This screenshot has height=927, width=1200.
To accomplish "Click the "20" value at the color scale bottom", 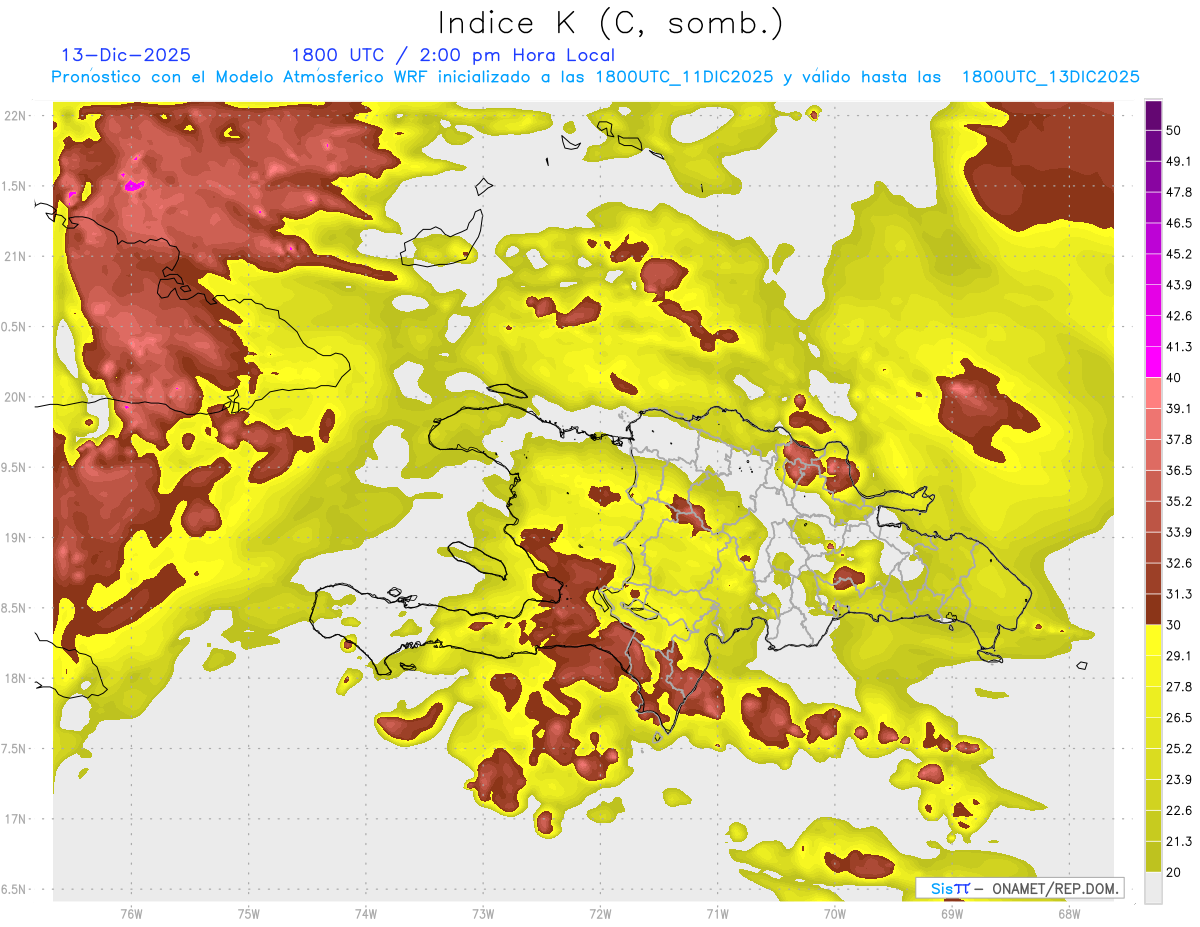I will click(x=1175, y=872).
